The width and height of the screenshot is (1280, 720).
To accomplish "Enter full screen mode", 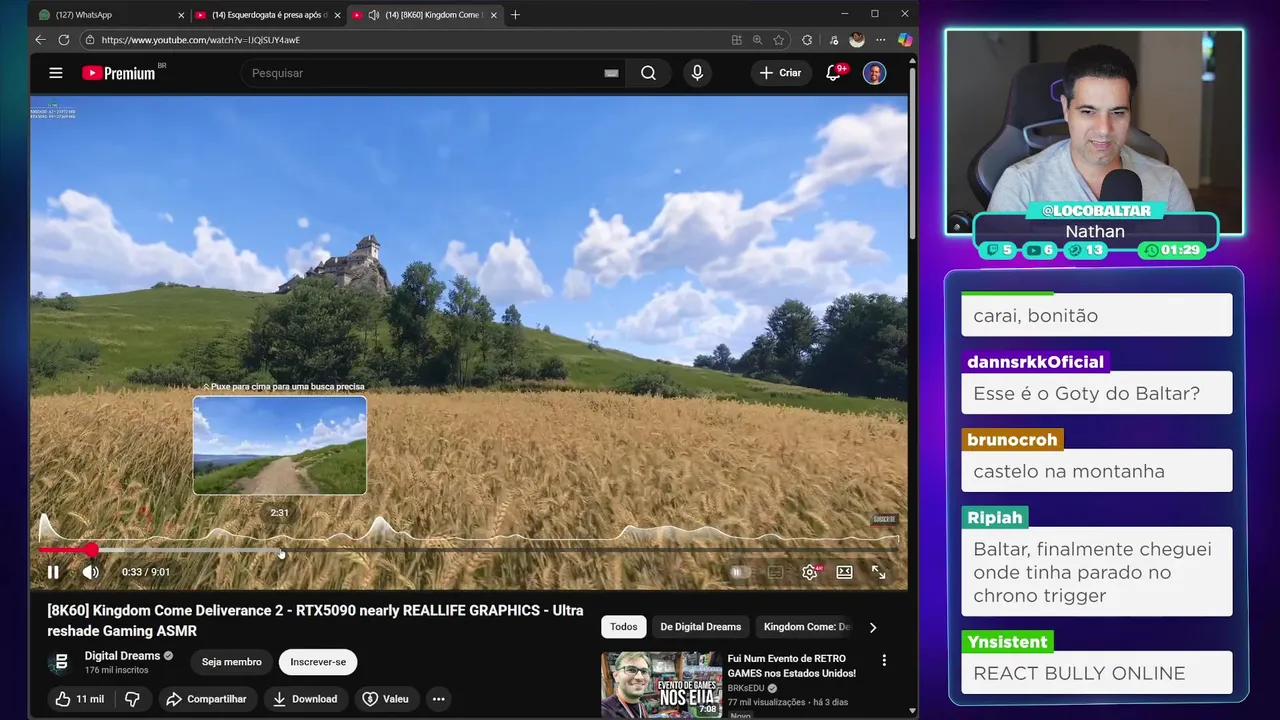I will pyautogui.click(x=878, y=572).
